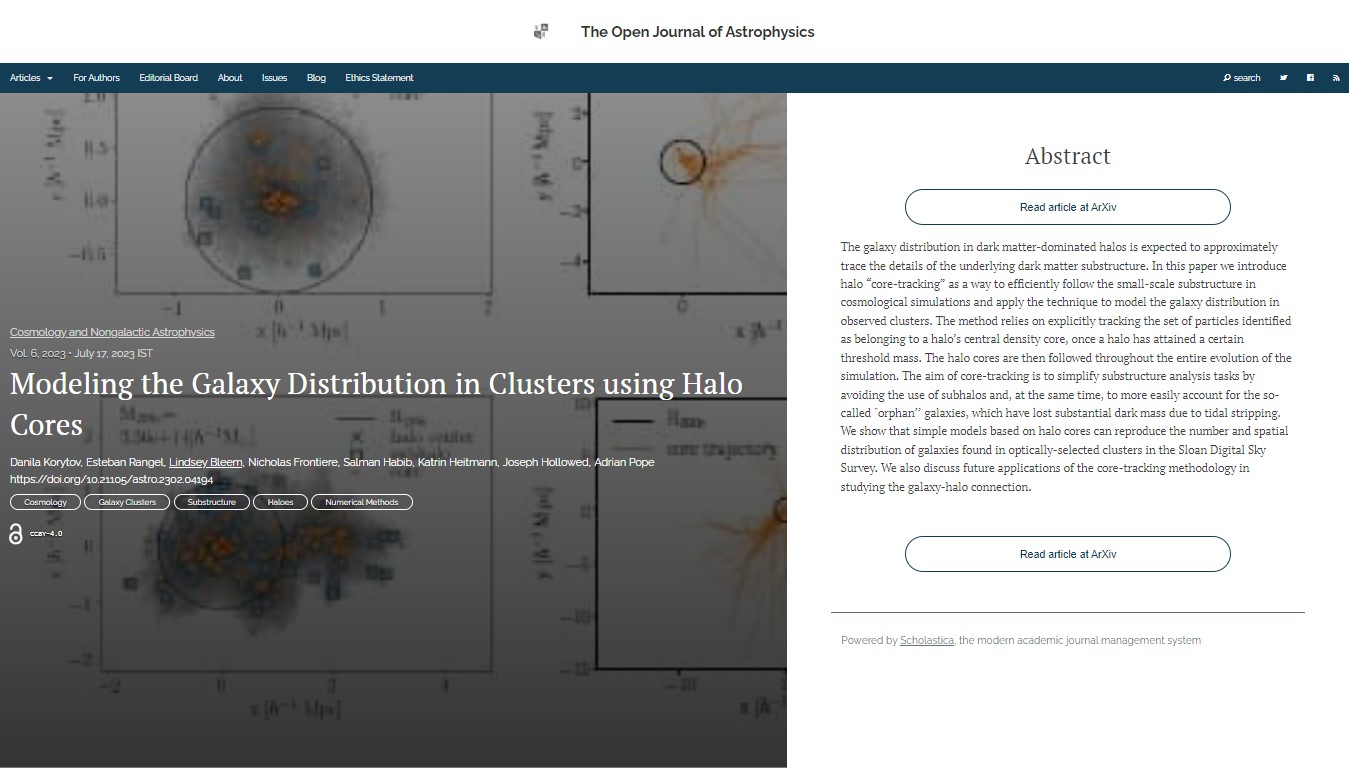
Task: Select the Galaxy Clusters keyword tag
Action: tap(127, 502)
